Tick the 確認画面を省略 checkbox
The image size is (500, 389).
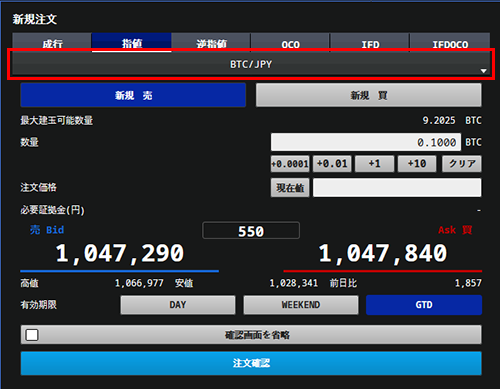pyautogui.click(x=32, y=335)
